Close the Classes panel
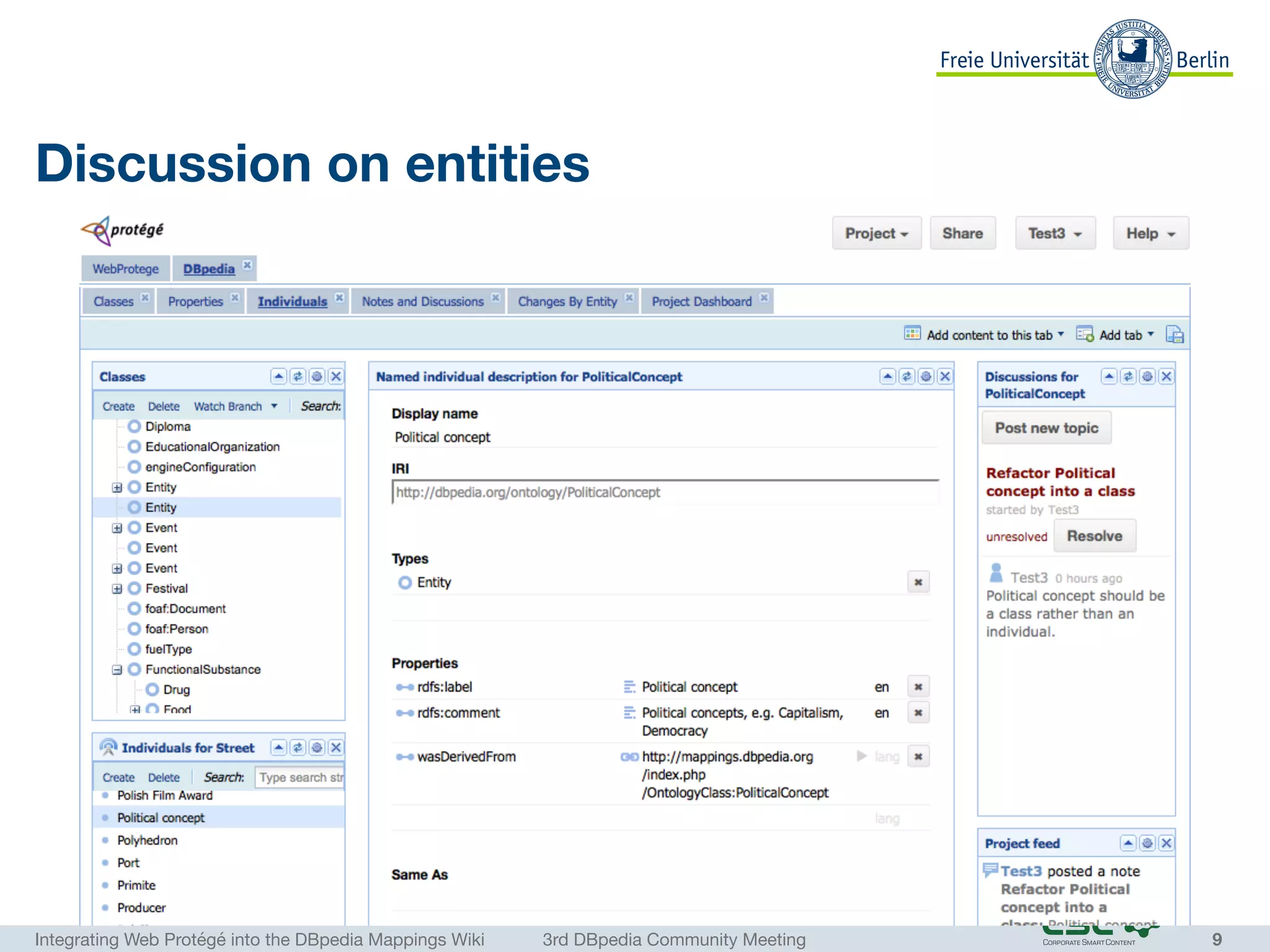Viewport: 1270px width, 952px height. tap(336, 376)
